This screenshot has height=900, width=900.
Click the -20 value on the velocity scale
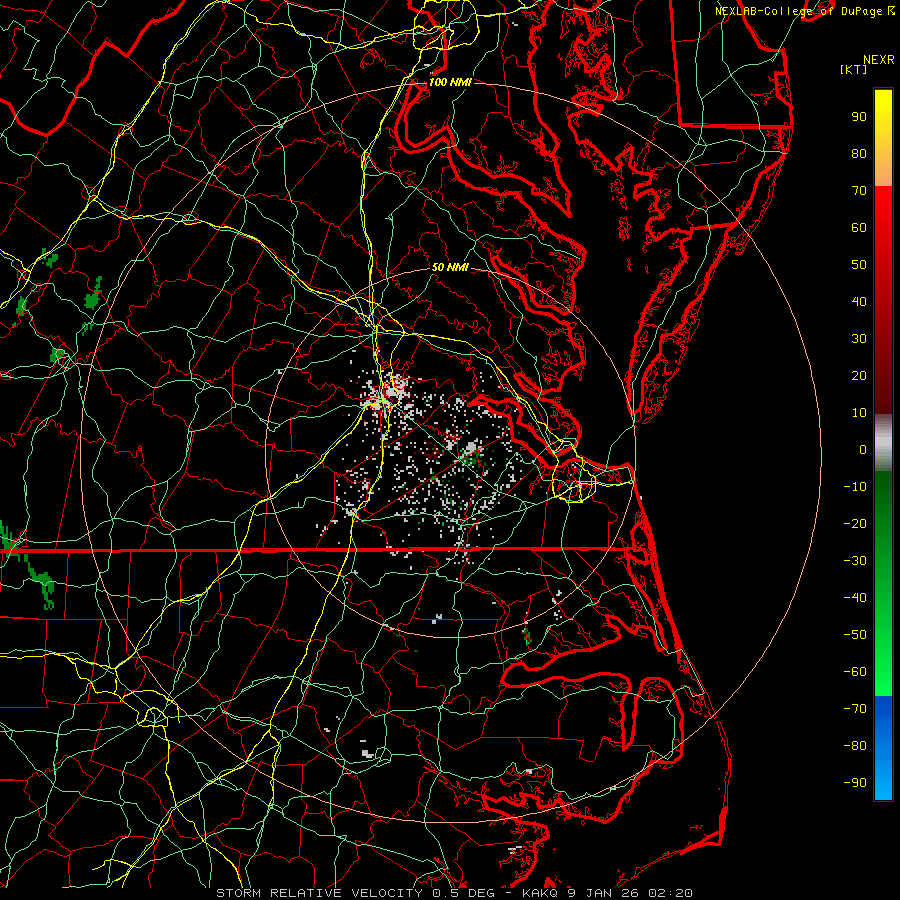(x=855, y=524)
